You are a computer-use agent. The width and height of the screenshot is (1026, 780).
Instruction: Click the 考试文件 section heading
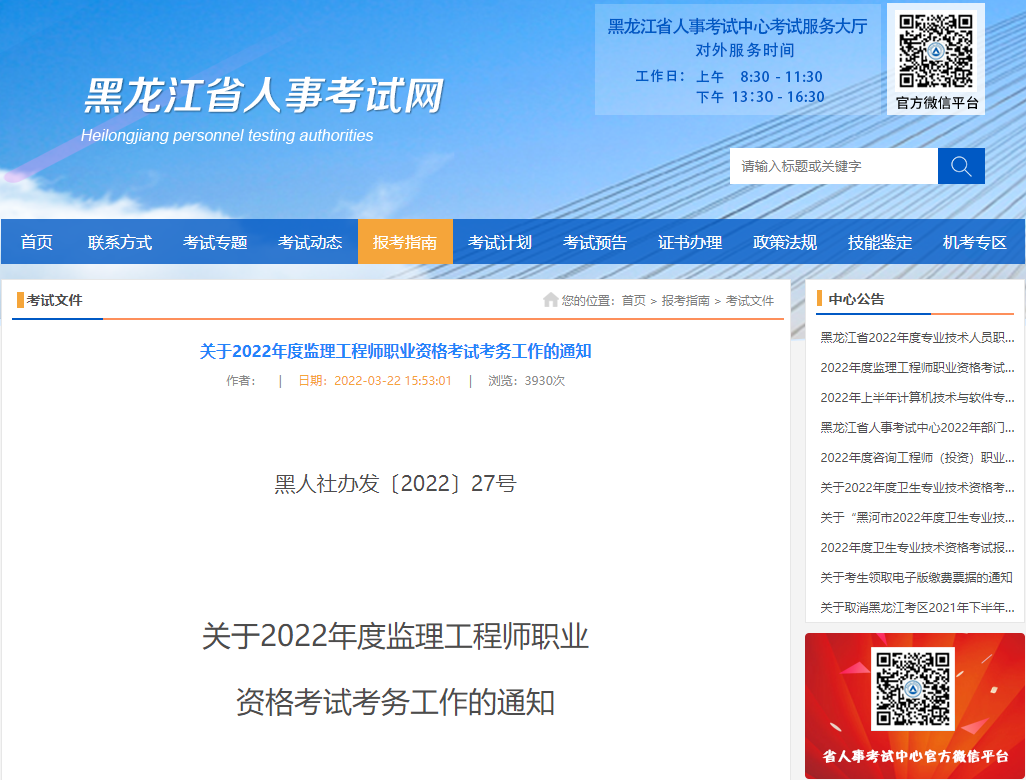click(54, 300)
